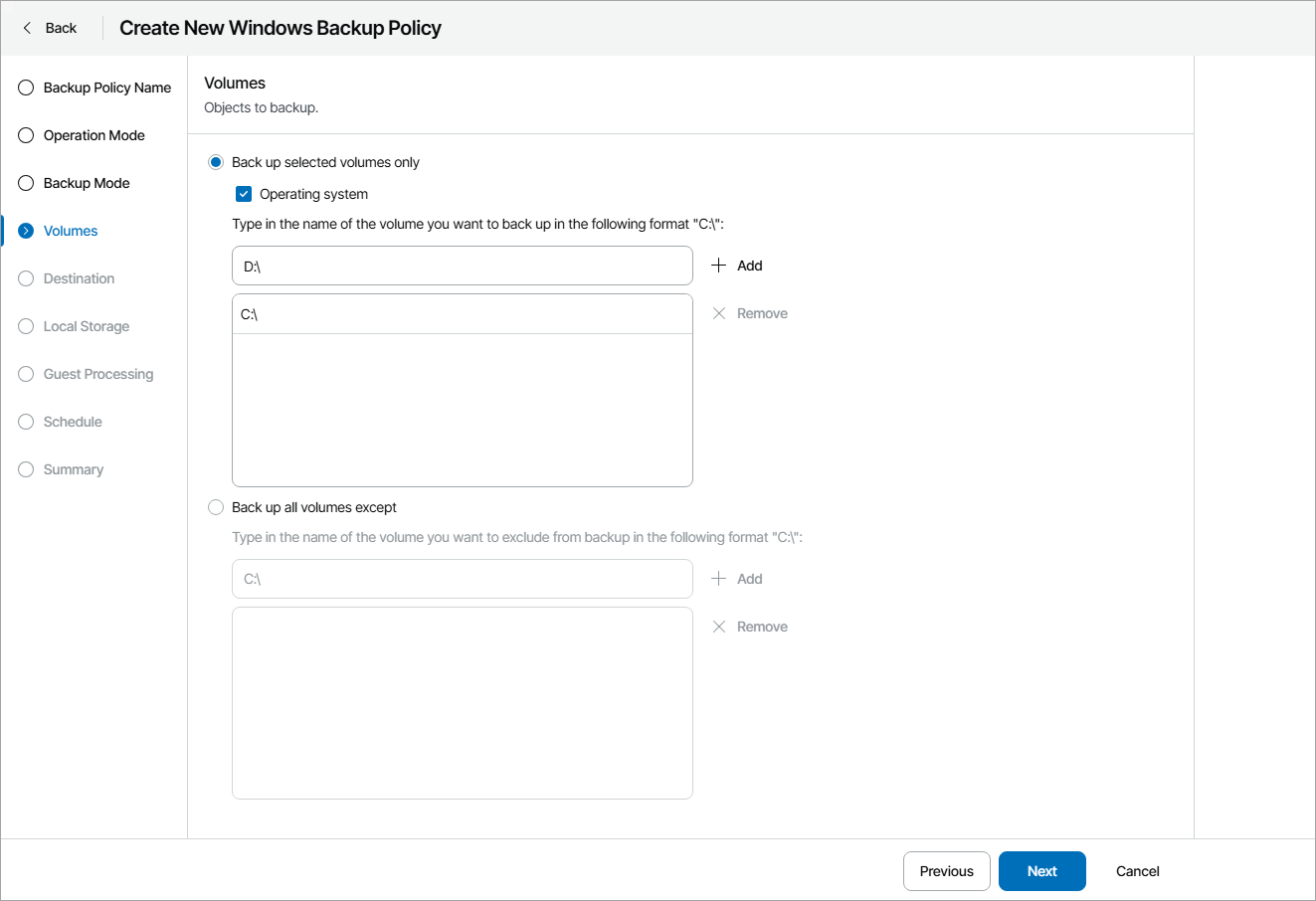This screenshot has width=1316, height=901.
Task: Click the Back arrow icon
Action: [x=27, y=28]
